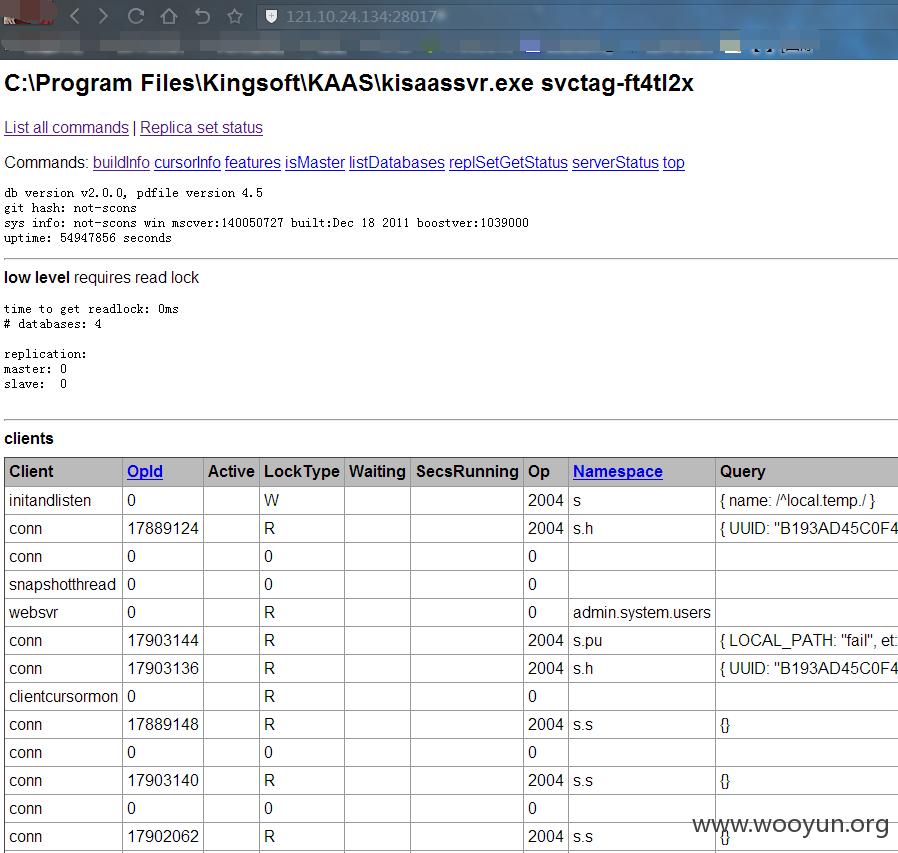The width and height of the screenshot is (898, 853).
Task: Select the clientcursormon client cell
Action: [64, 697]
